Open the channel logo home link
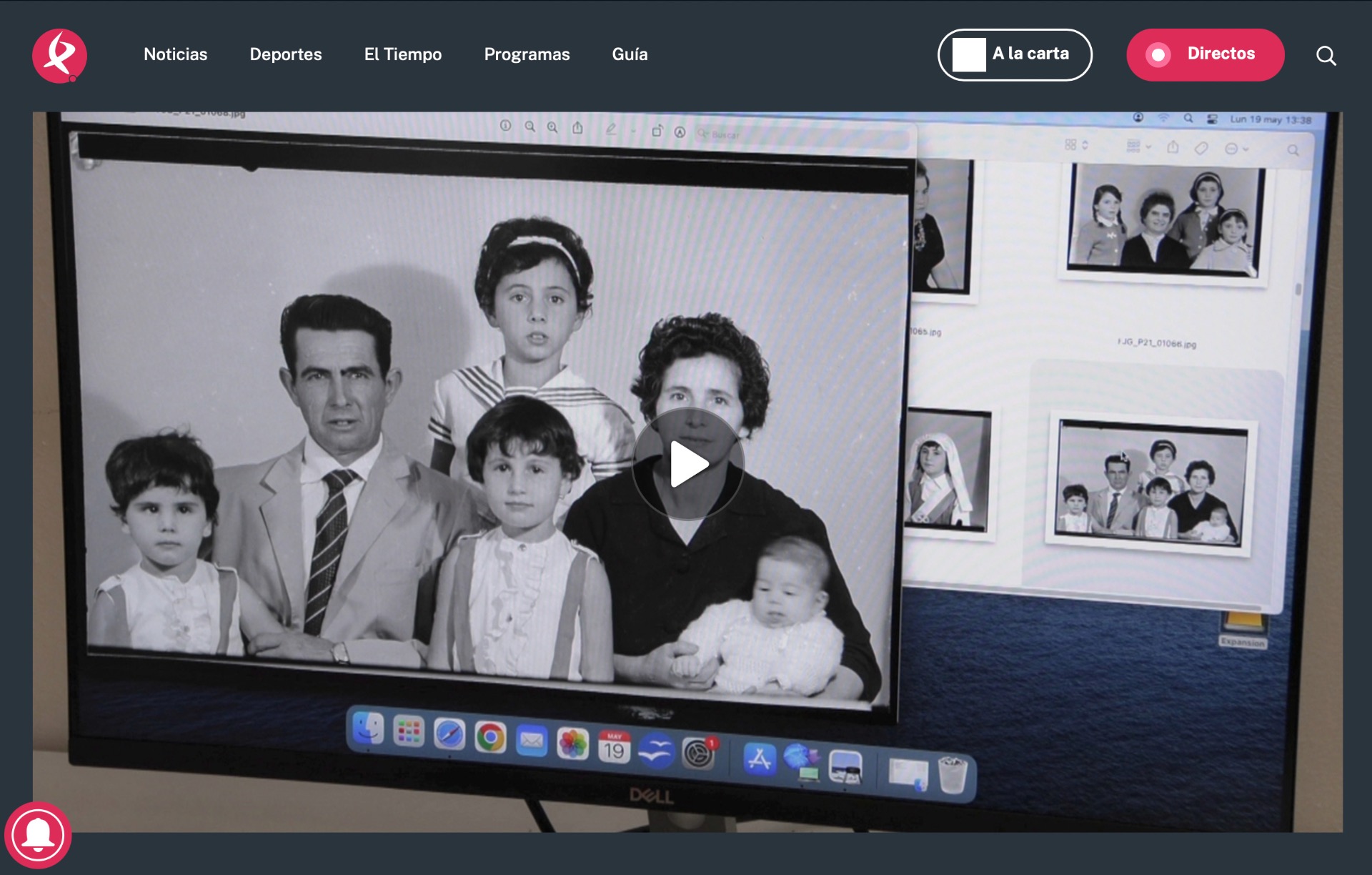The width and height of the screenshot is (1372, 875). click(59, 56)
